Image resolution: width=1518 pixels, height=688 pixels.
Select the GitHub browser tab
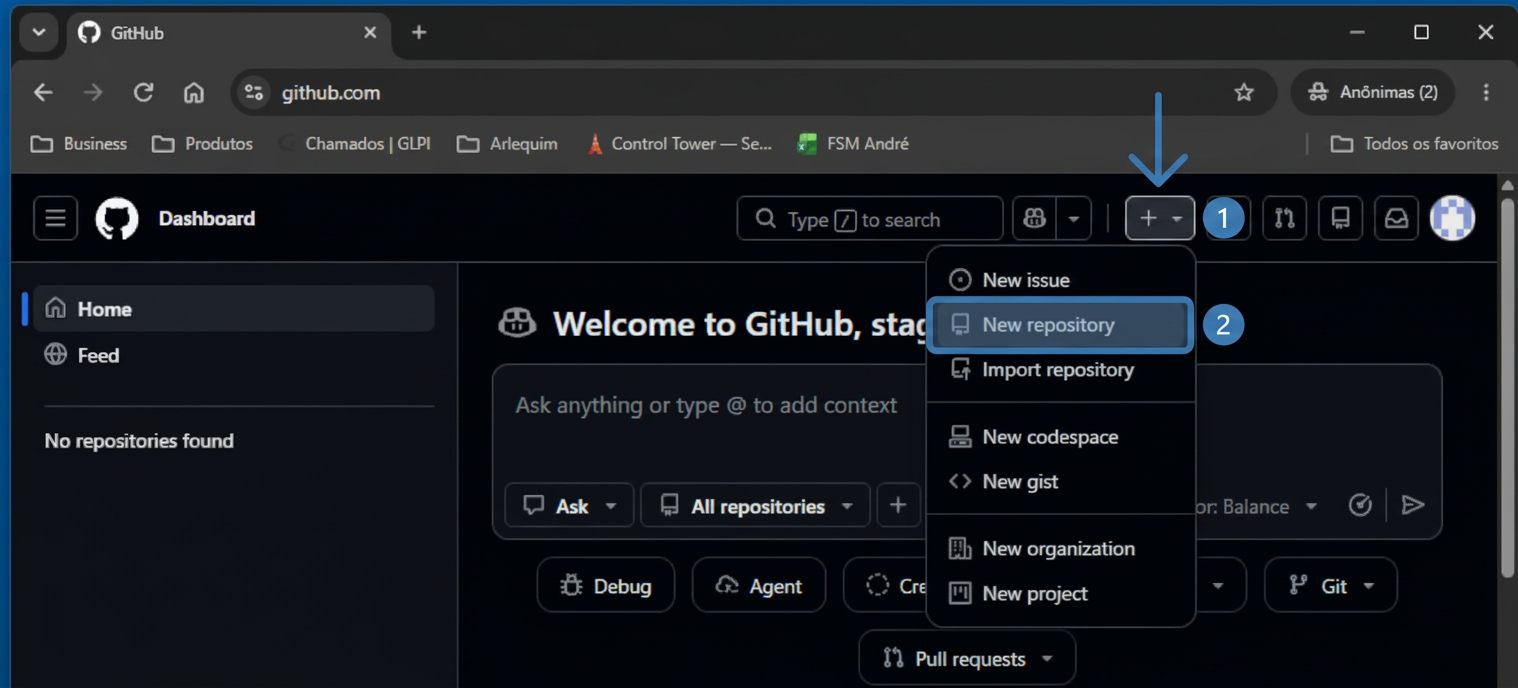pos(228,33)
